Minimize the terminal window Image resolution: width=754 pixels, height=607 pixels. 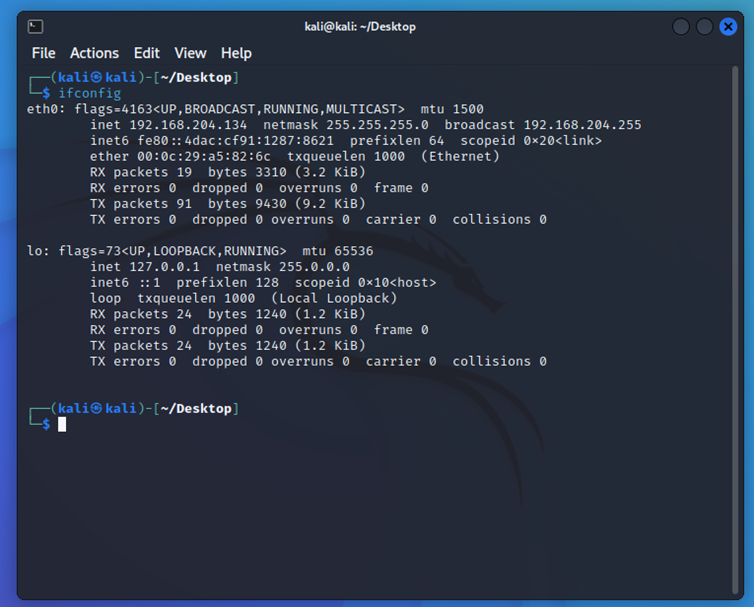pyautogui.click(x=681, y=27)
